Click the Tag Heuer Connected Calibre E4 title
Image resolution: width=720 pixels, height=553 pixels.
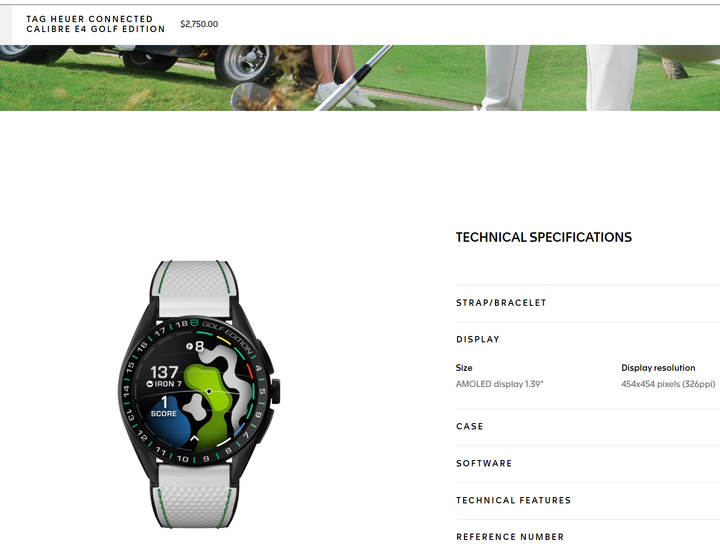[96, 24]
